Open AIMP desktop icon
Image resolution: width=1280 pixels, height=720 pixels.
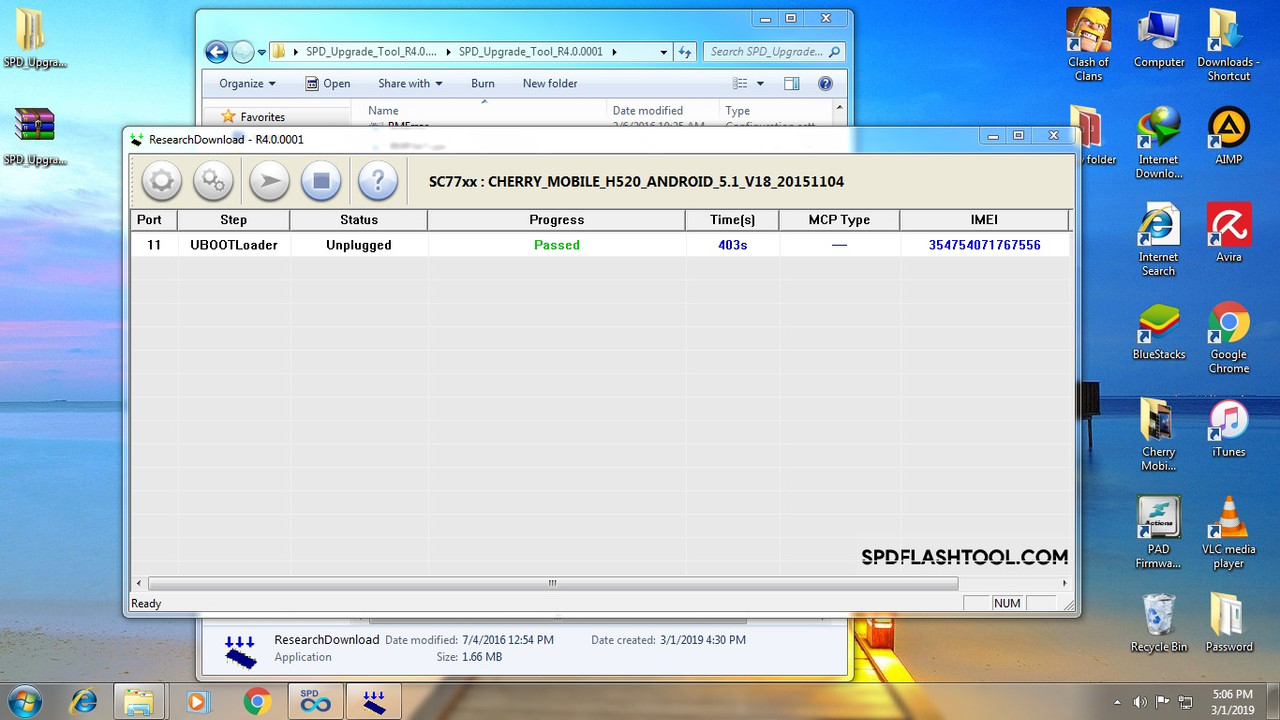point(1228,136)
